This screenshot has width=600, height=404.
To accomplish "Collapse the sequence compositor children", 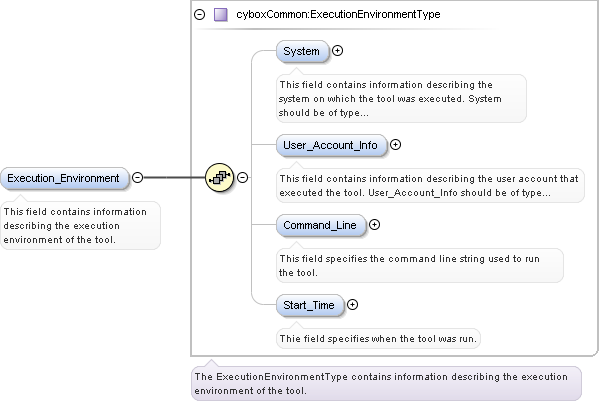I will [242, 178].
